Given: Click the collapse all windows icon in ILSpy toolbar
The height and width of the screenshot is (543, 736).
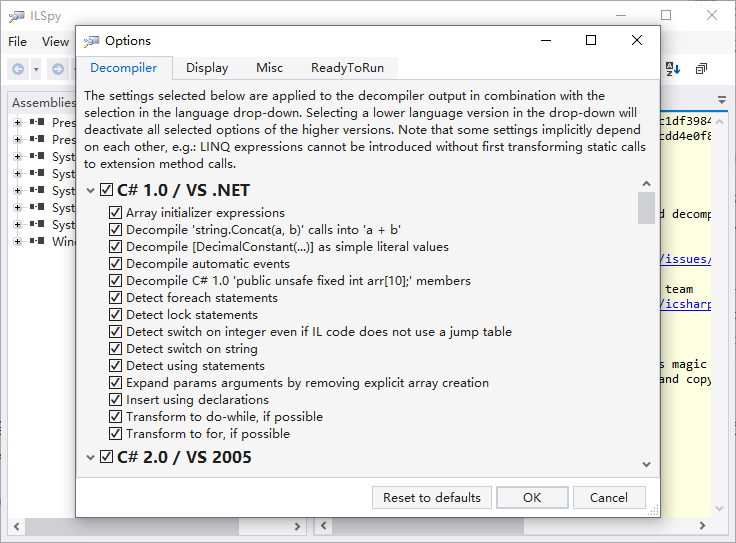Looking at the screenshot, I should [x=701, y=69].
